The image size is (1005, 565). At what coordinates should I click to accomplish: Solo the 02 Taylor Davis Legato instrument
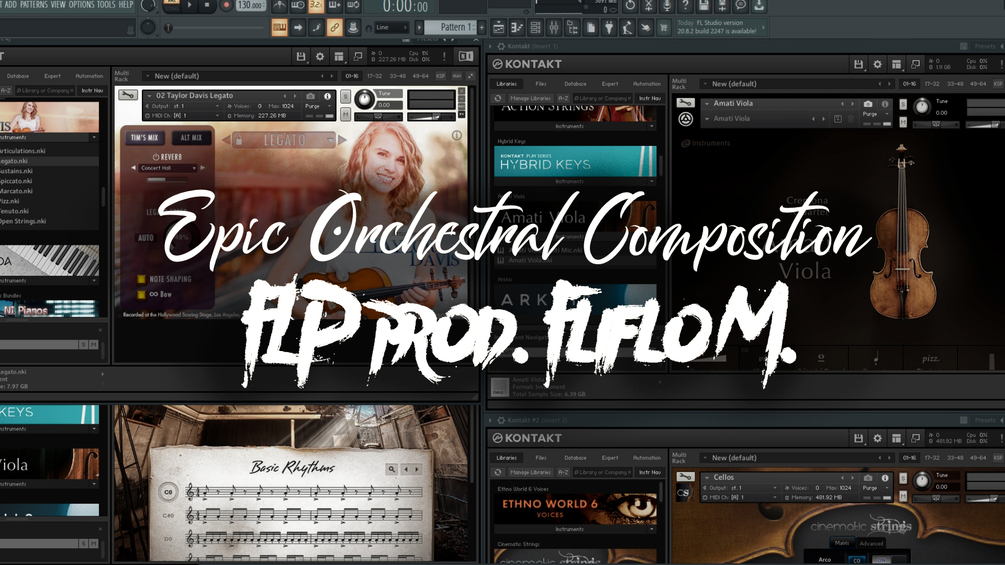[345, 97]
